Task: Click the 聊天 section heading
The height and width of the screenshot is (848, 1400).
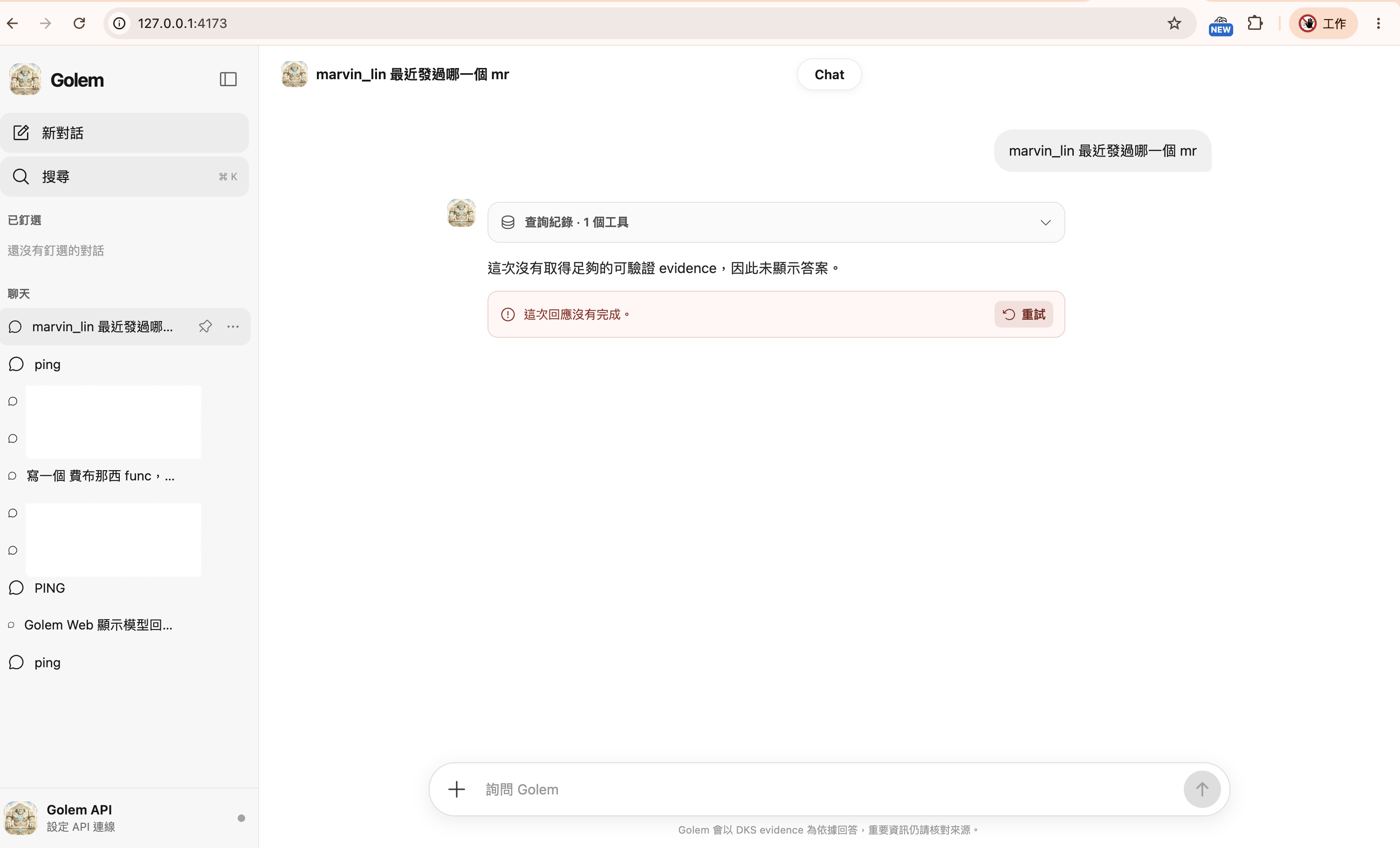Action: (x=18, y=294)
